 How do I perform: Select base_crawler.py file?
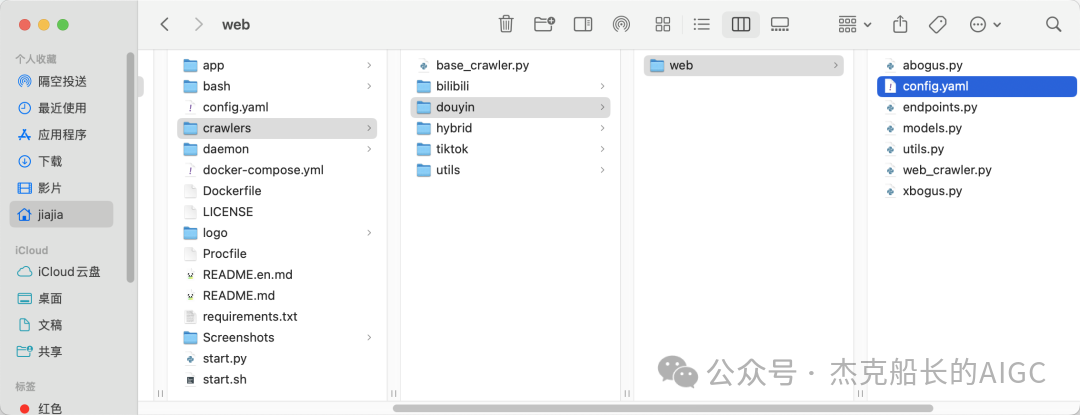coord(510,65)
